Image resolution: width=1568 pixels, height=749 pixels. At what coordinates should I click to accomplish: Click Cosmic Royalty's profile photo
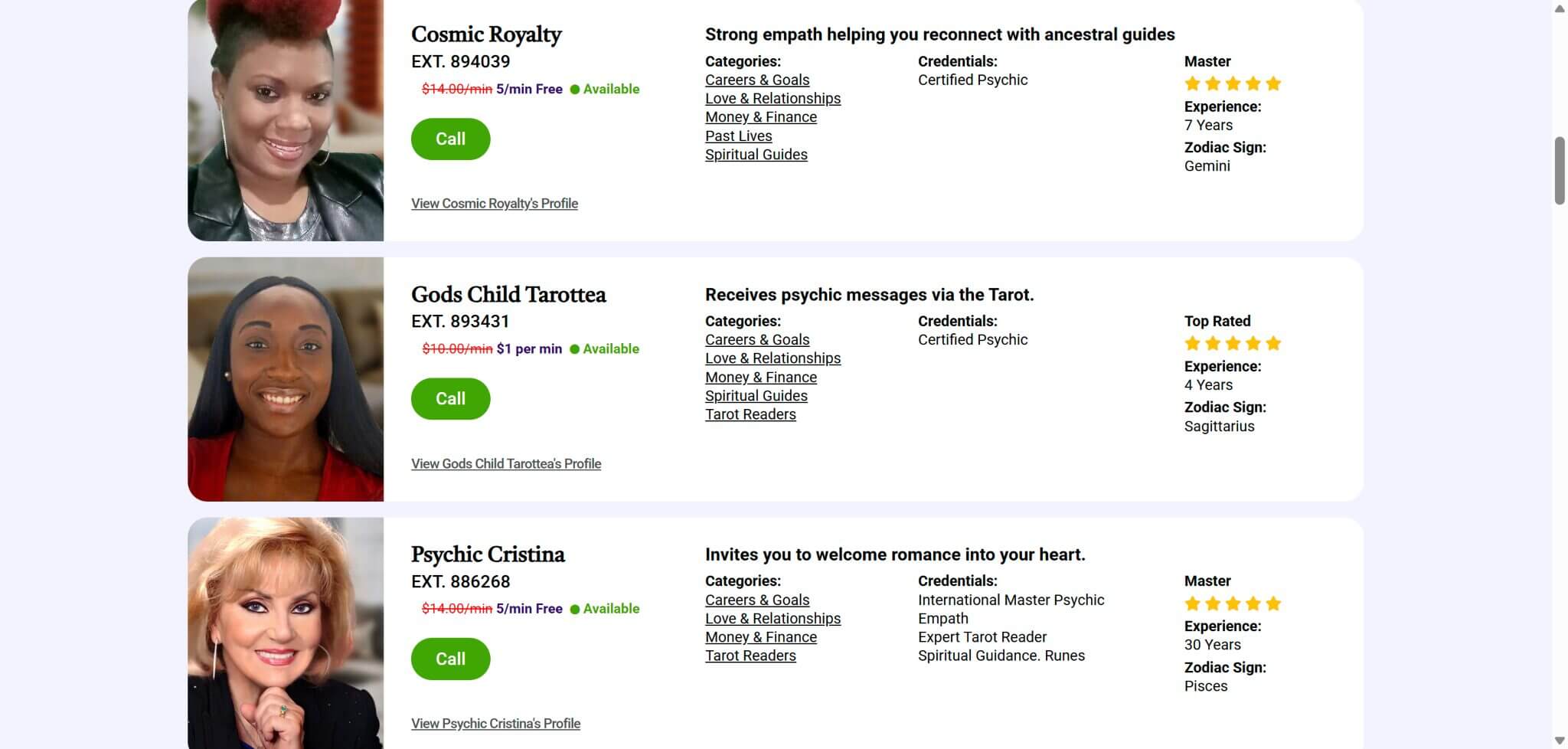coord(286,120)
